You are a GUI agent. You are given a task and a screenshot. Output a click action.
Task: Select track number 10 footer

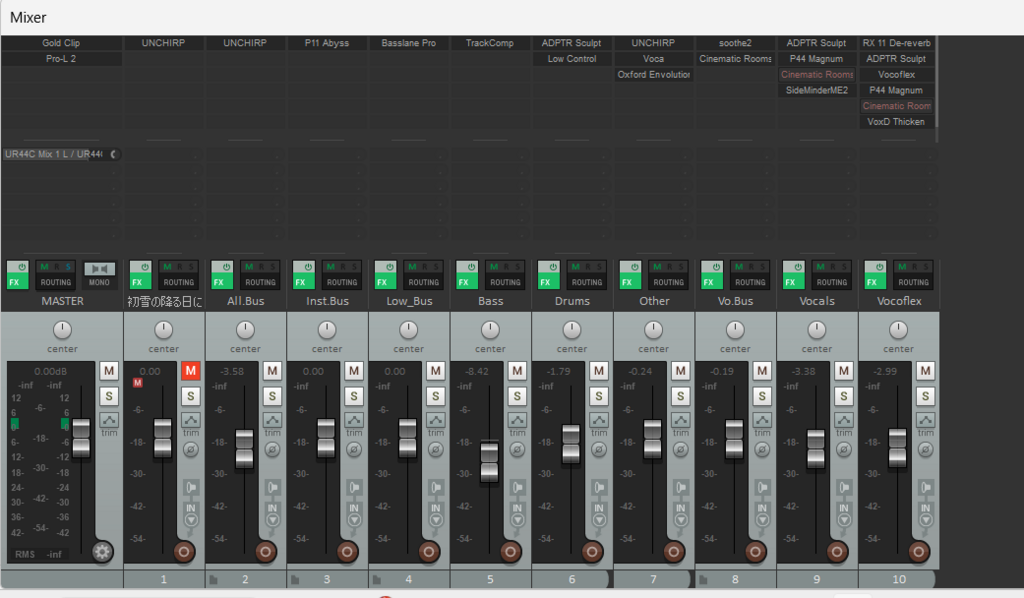click(x=899, y=579)
